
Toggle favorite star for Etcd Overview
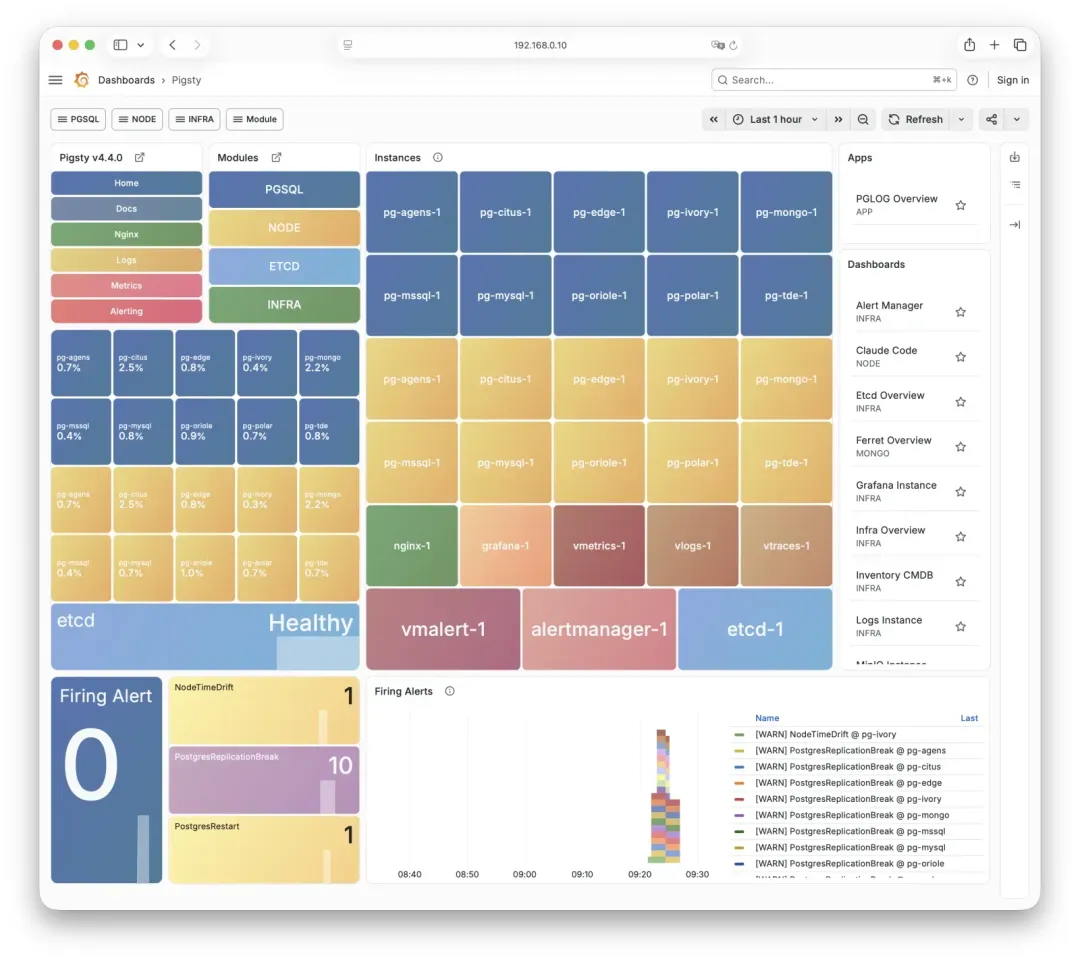pos(961,401)
